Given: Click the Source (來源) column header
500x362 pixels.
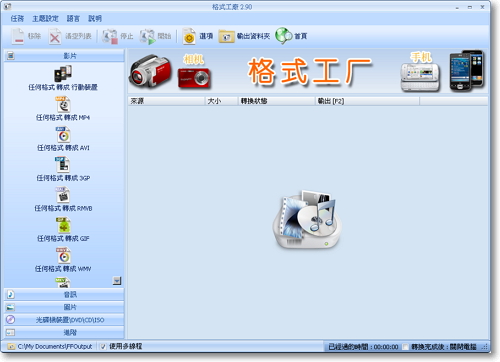Looking at the screenshot, I should click(x=166, y=101).
